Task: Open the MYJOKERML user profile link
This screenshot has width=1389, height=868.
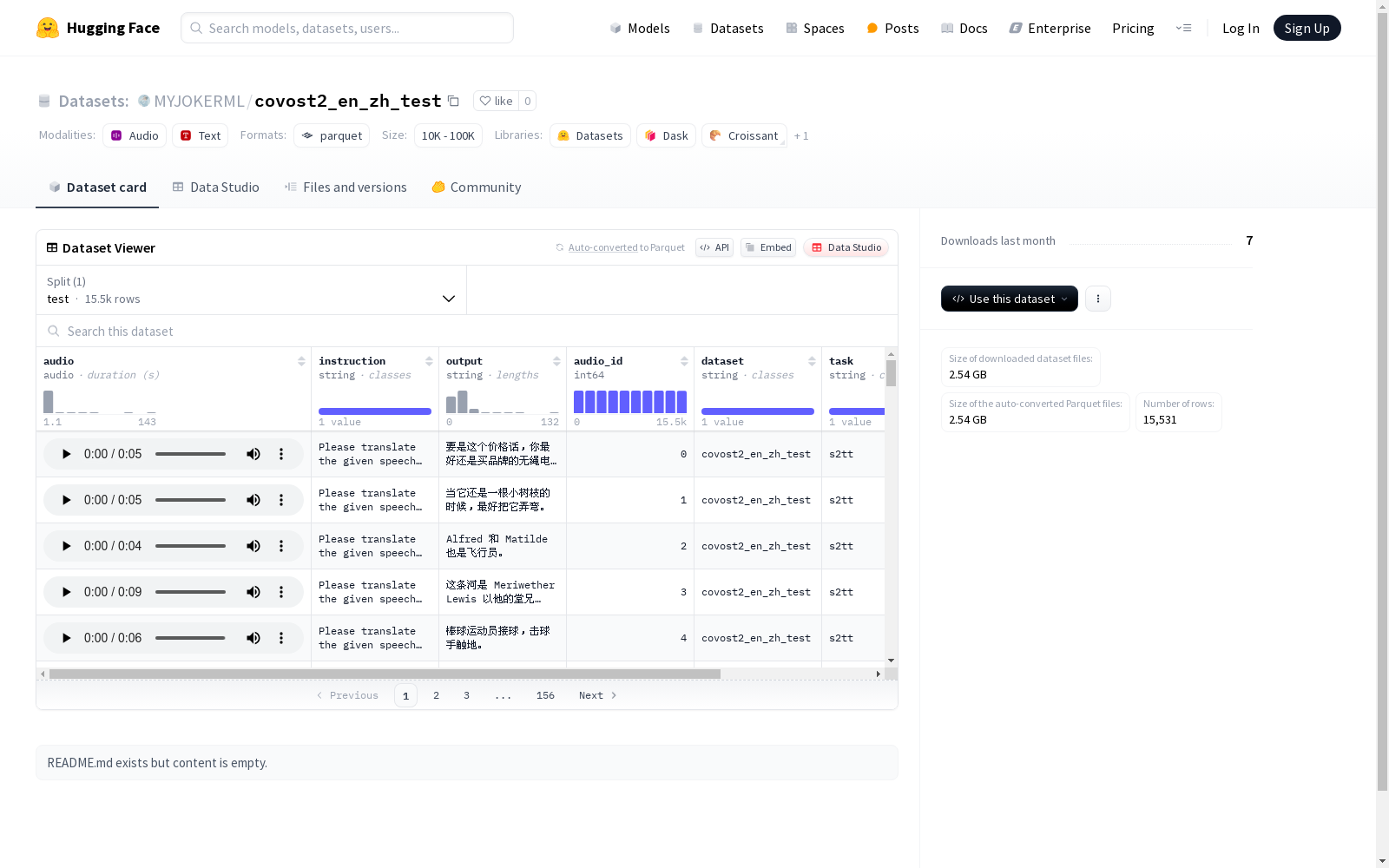Action: pyautogui.click(x=199, y=102)
